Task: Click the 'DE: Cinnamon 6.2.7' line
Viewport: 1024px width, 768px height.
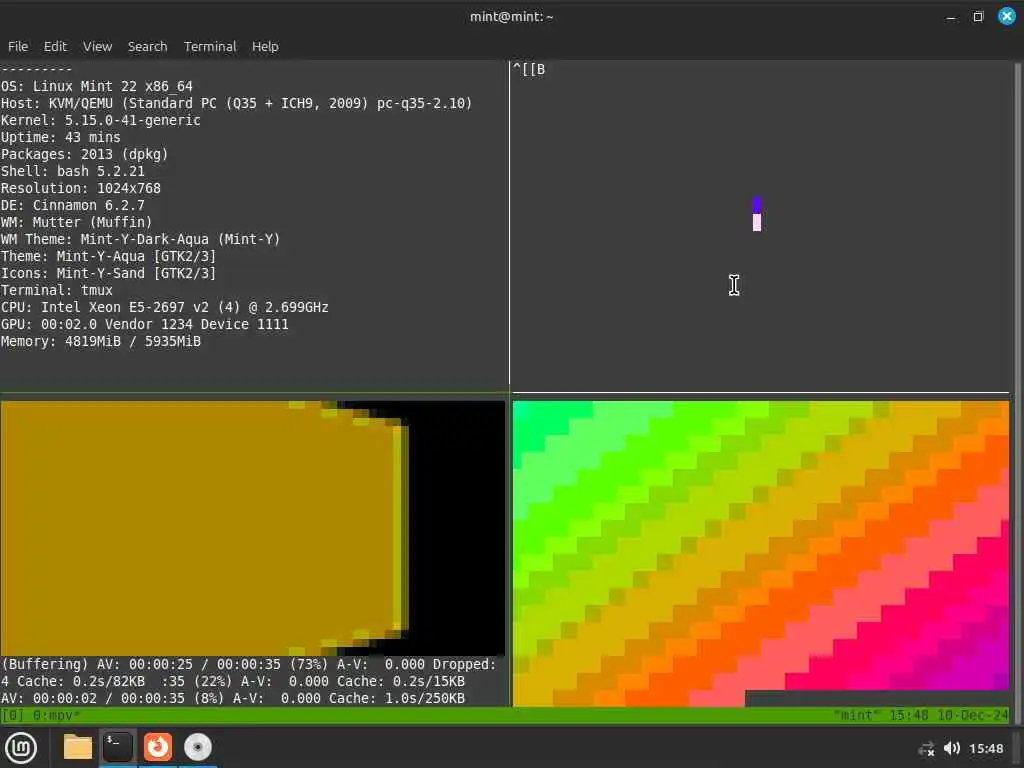Action: (72, 205)
